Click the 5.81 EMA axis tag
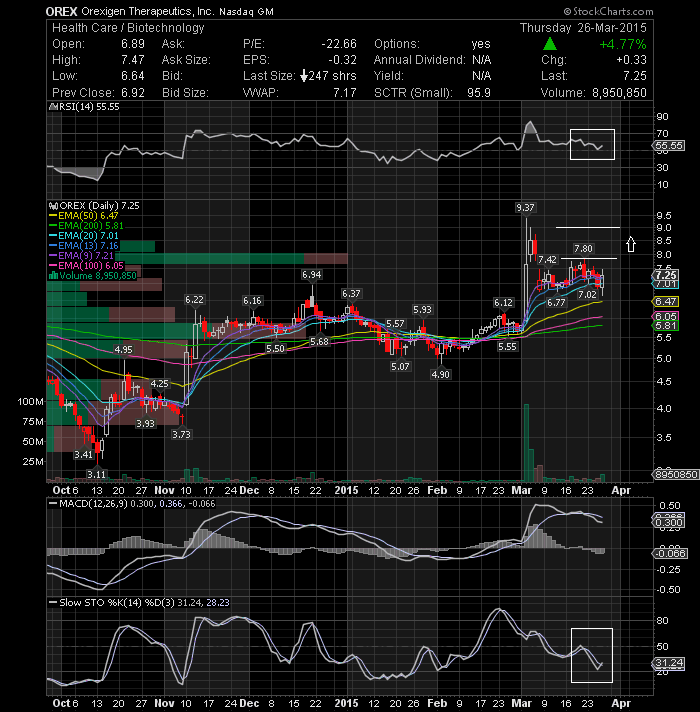Screen dimensions: 700x712 (x=666, y=326)
